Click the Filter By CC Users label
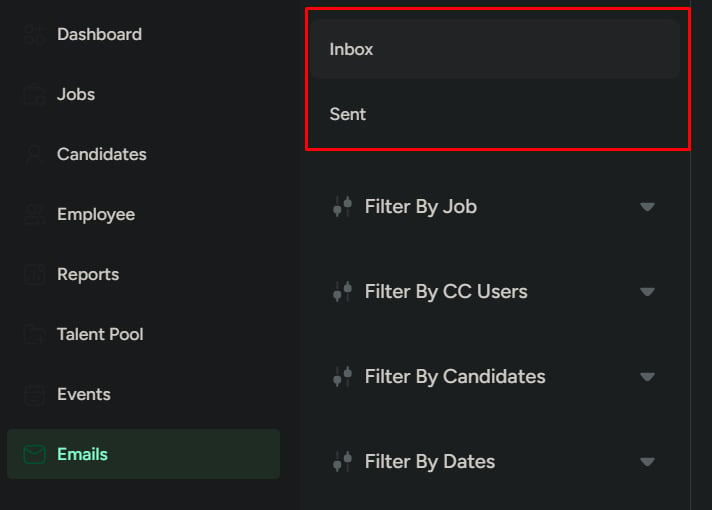Screen dimensions: 712x510 point(446,292)
